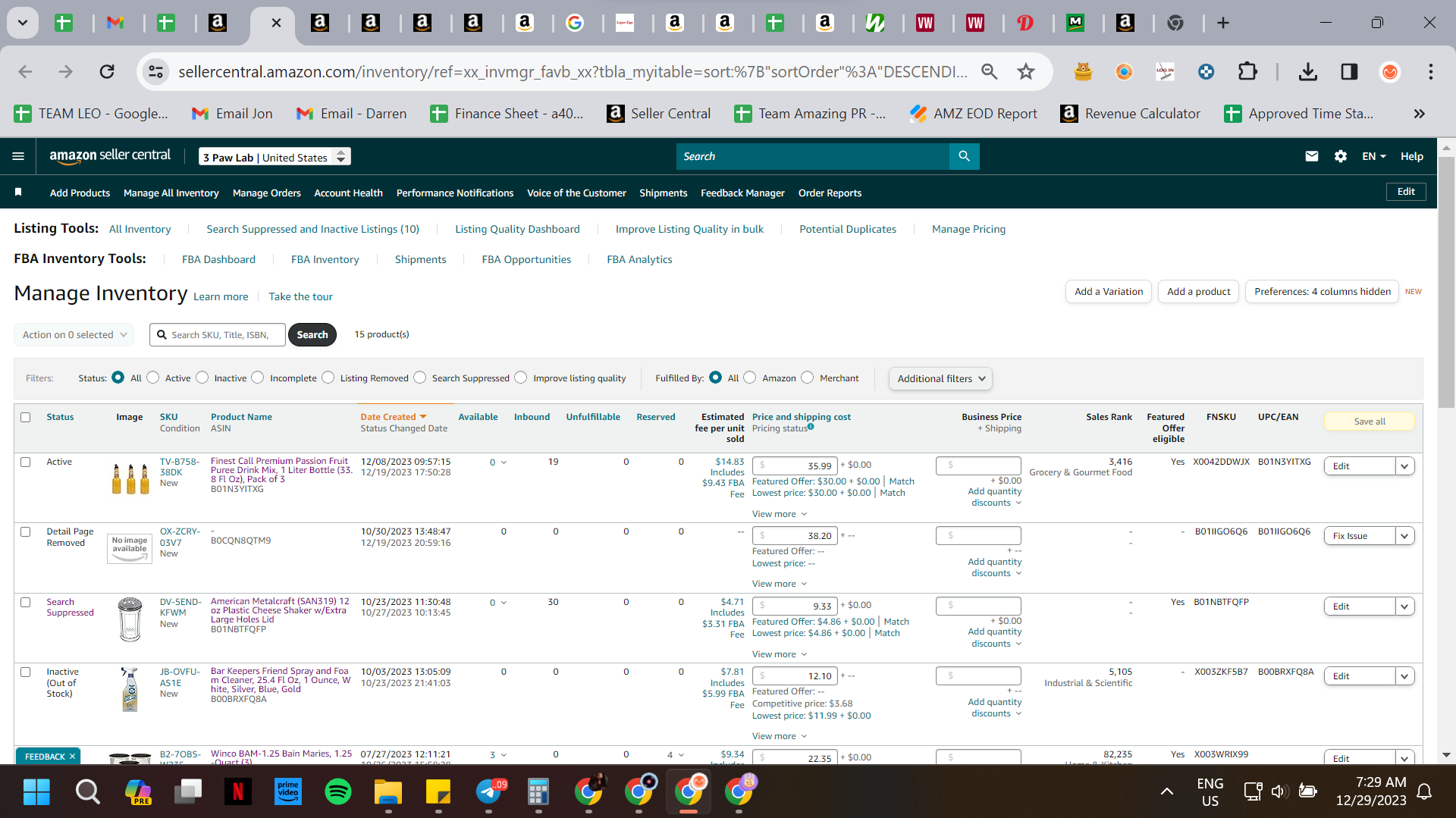Open the Action on 0 selected dropdown

[74, 334]
